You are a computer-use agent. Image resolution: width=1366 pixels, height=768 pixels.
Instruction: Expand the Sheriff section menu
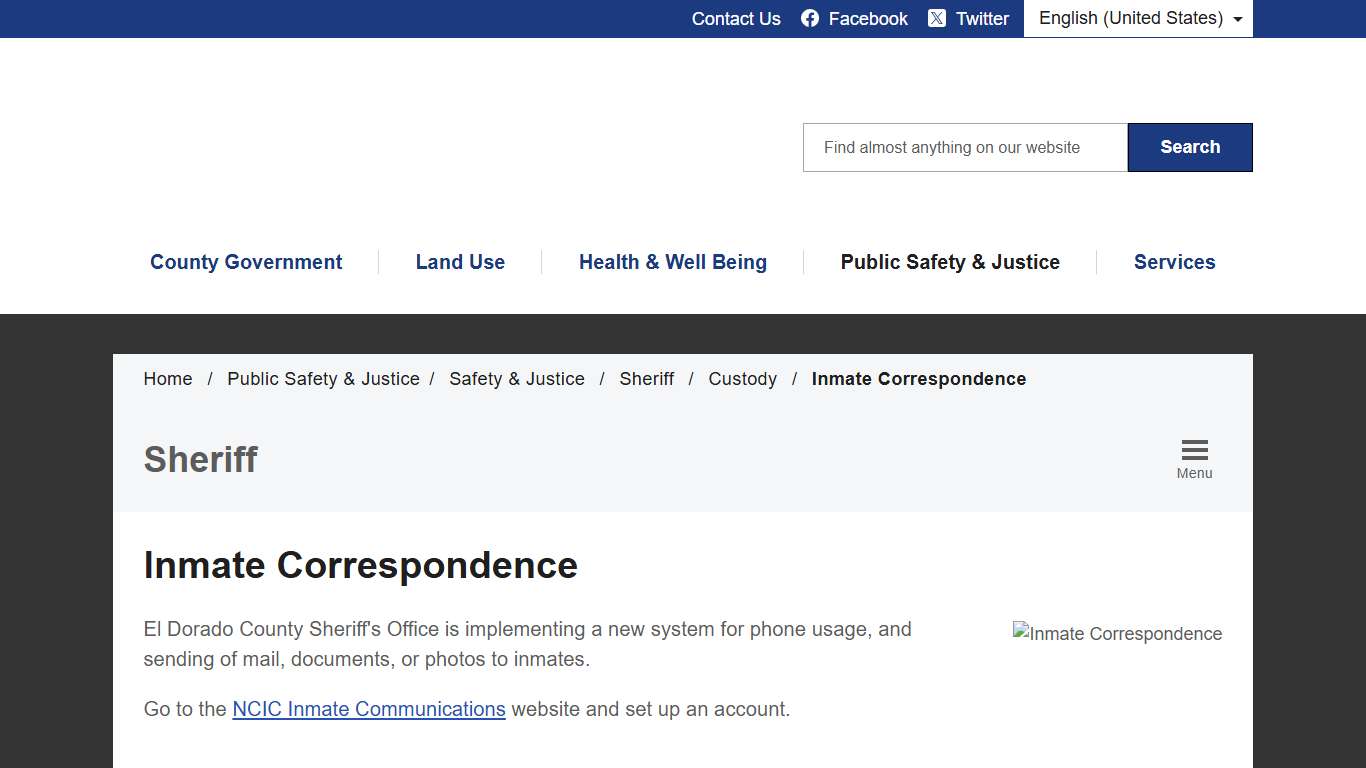[1194, 457]
